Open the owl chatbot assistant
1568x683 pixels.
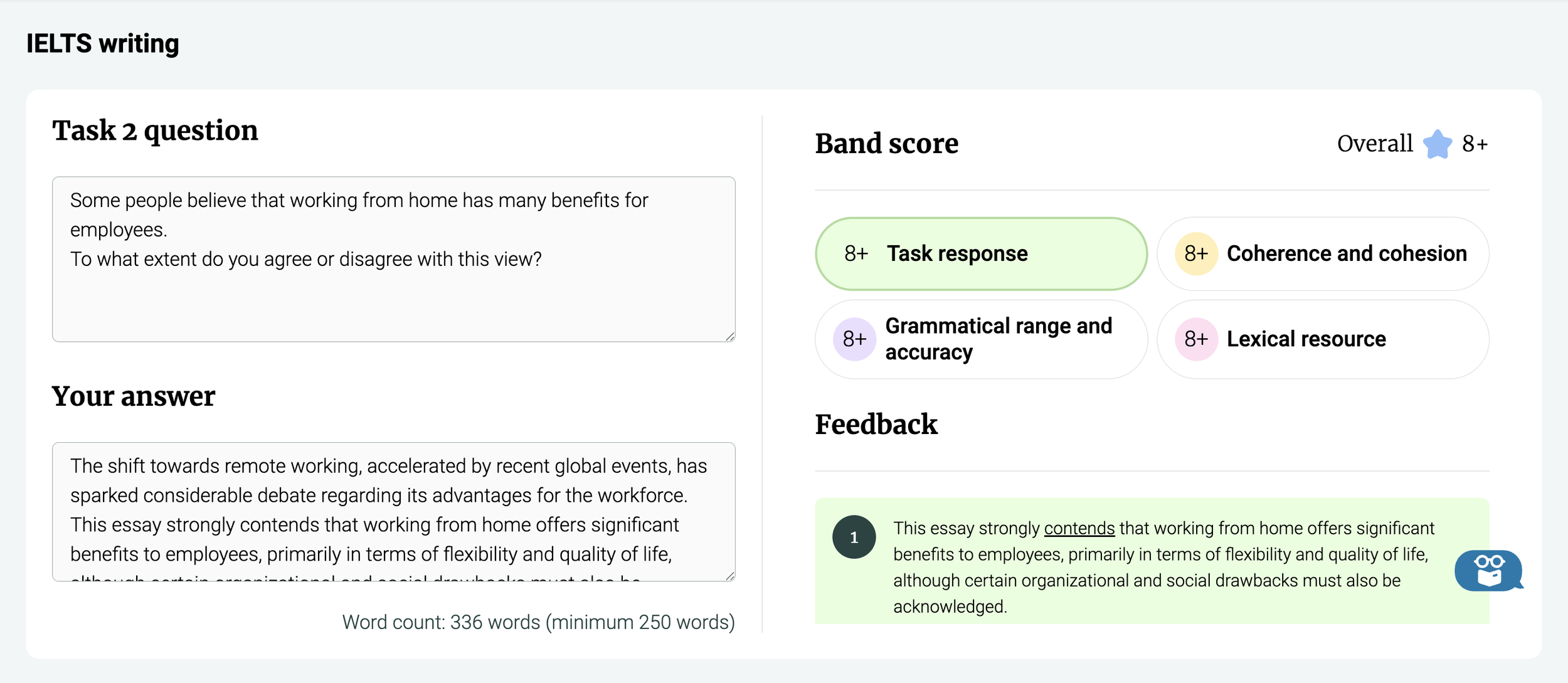1488,571
